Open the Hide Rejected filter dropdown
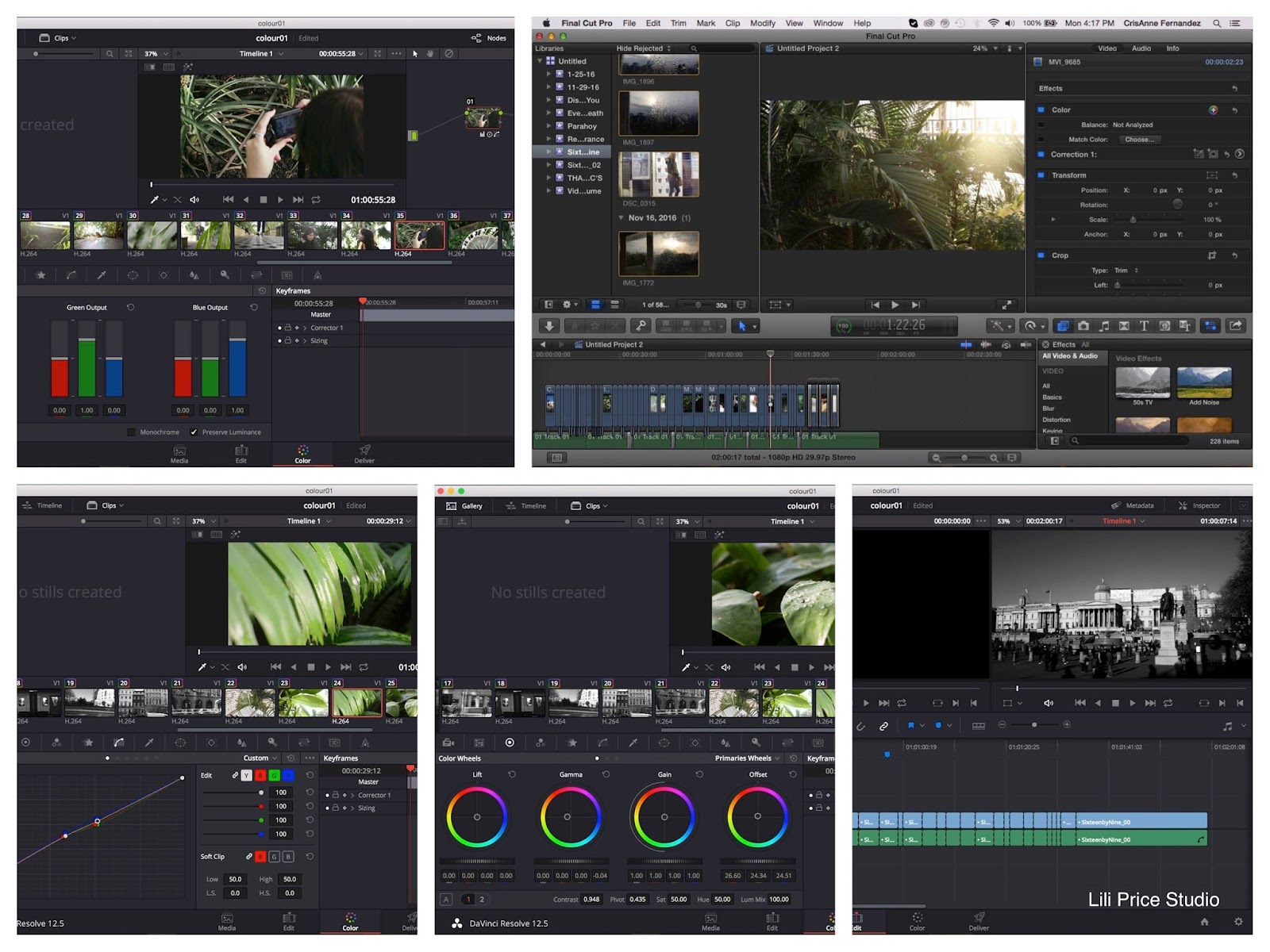This screenshot has width=1270, height=952. point(643,48)
